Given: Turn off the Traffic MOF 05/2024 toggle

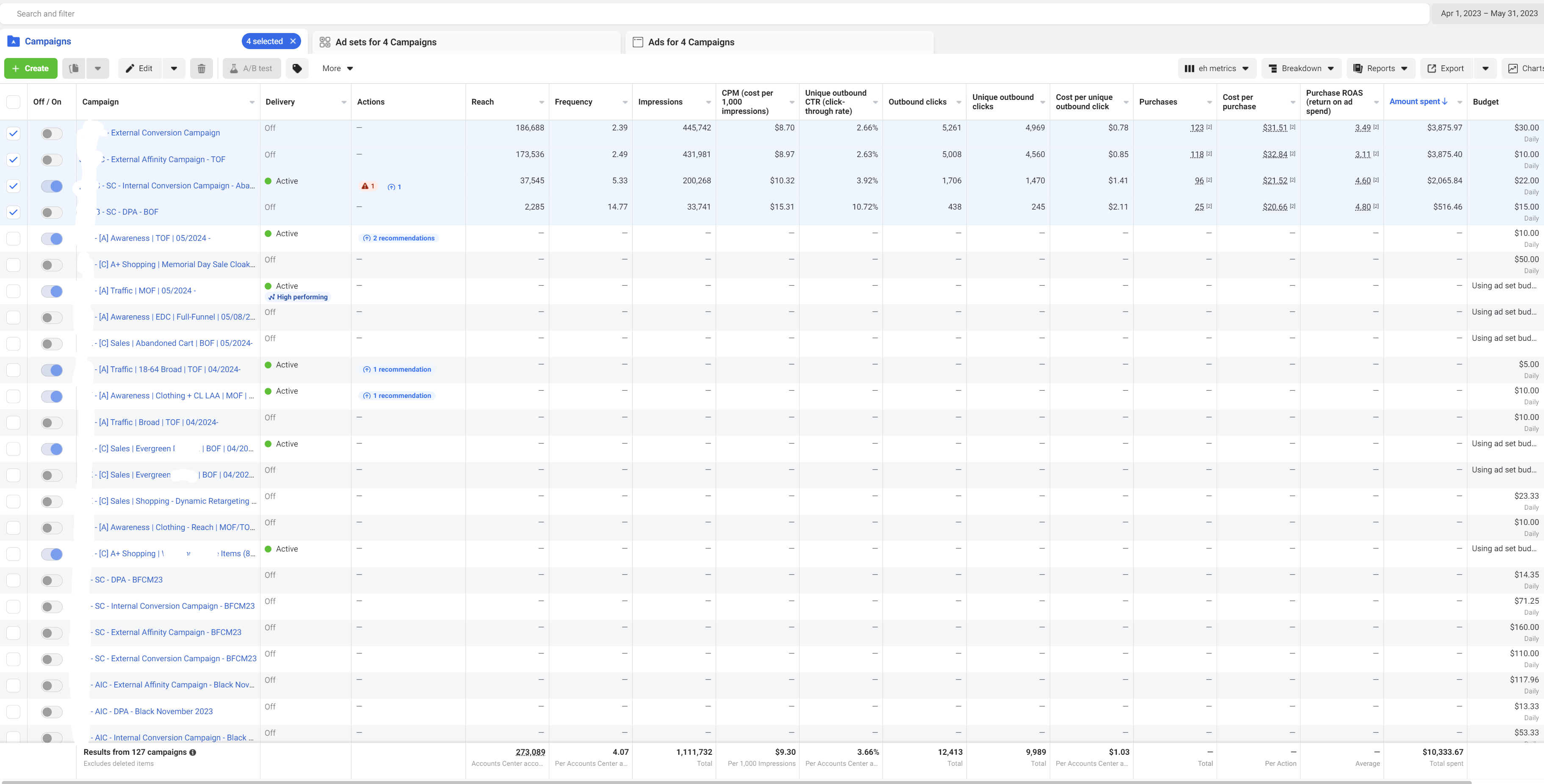Looking at the screenshot, I should [x=52, y=291].
